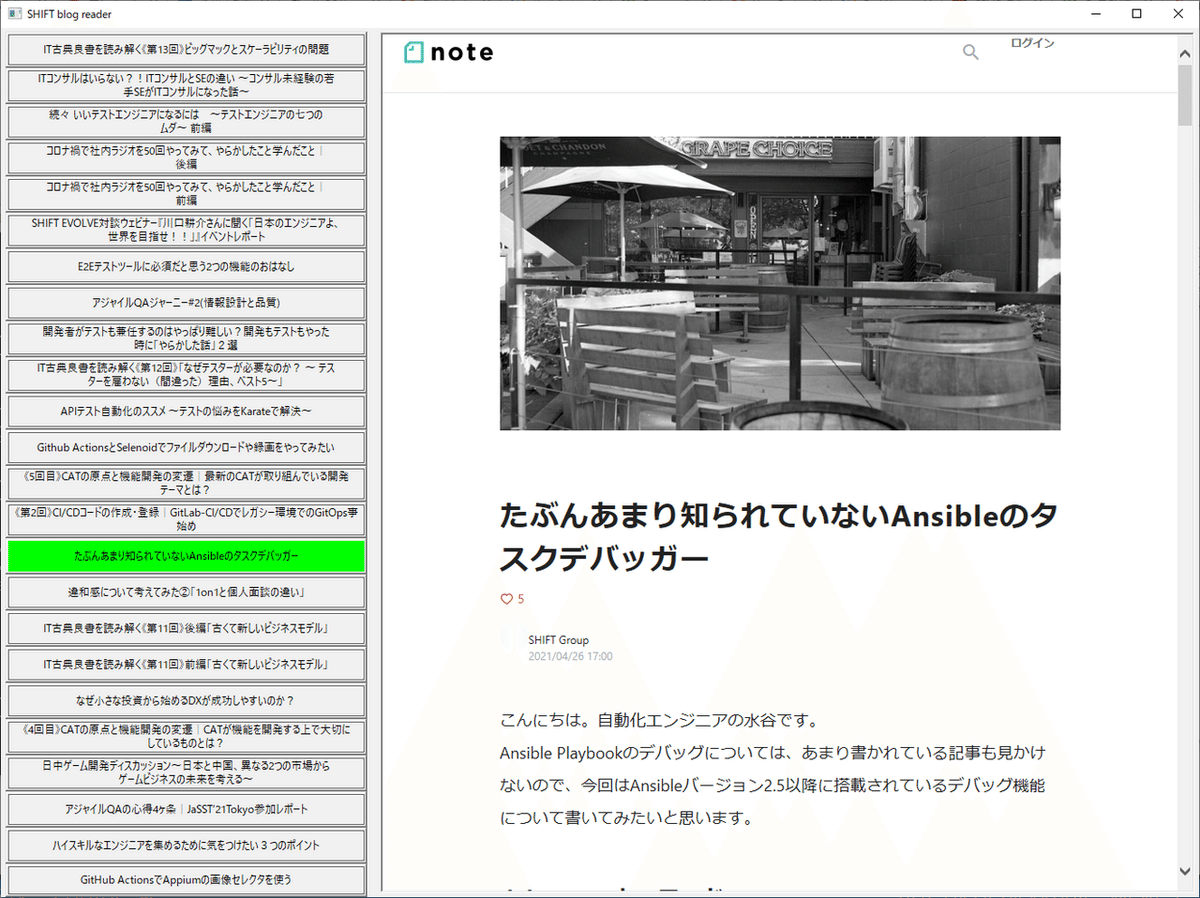Open 第2回 CI/CDコードの作成 article
The width and height of the screenshot is (1200, 898).
[x=187, y=519]
